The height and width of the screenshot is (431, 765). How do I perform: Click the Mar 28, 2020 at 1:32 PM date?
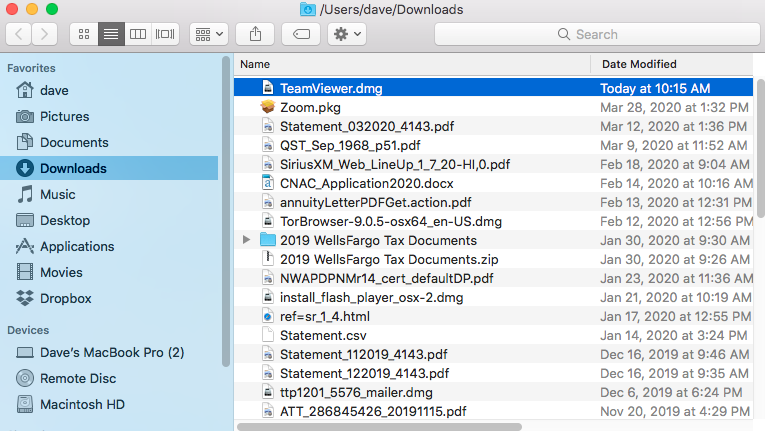674,107
